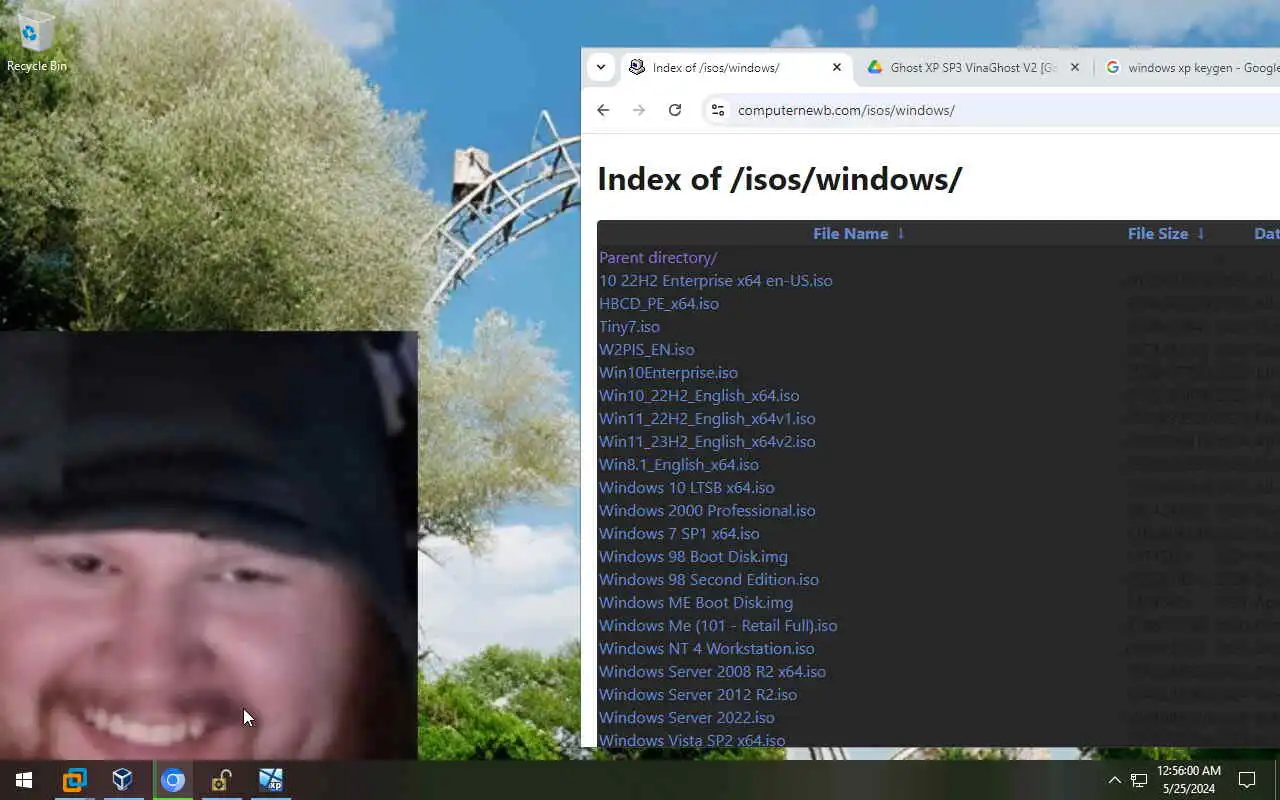Download 'Windows Vista SP2 x64.iso'
The image size is (1280, 800).
tap(692, 740)
